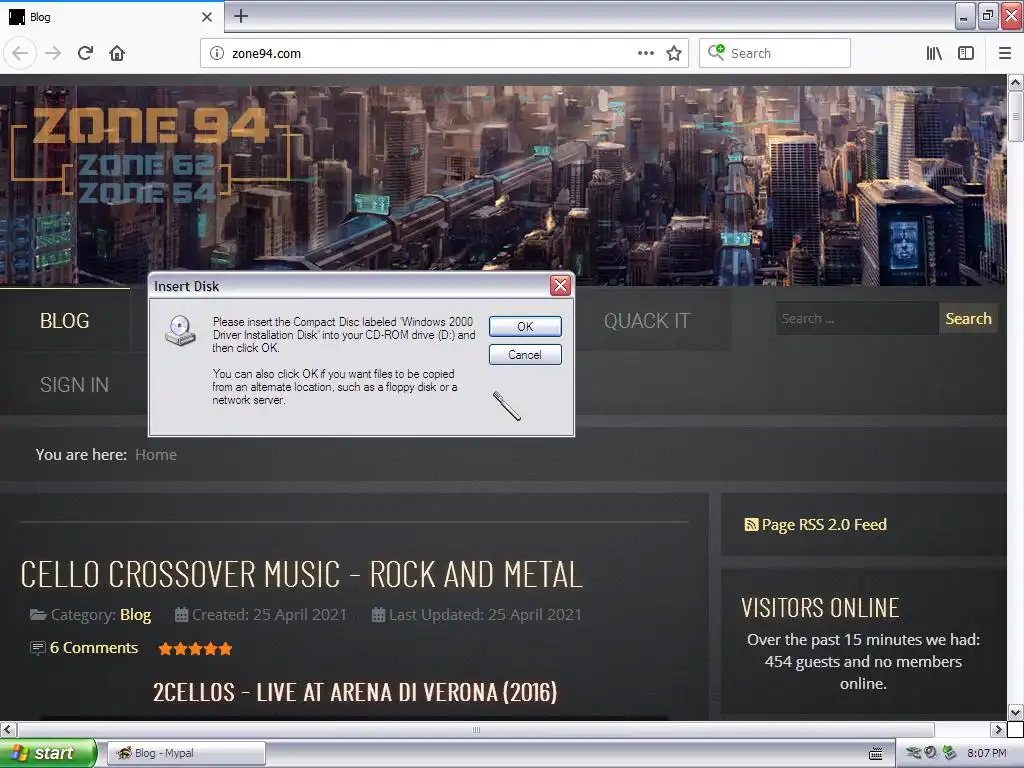Select the Blog browser tab
1024x768 pixels.
(111, 17)
